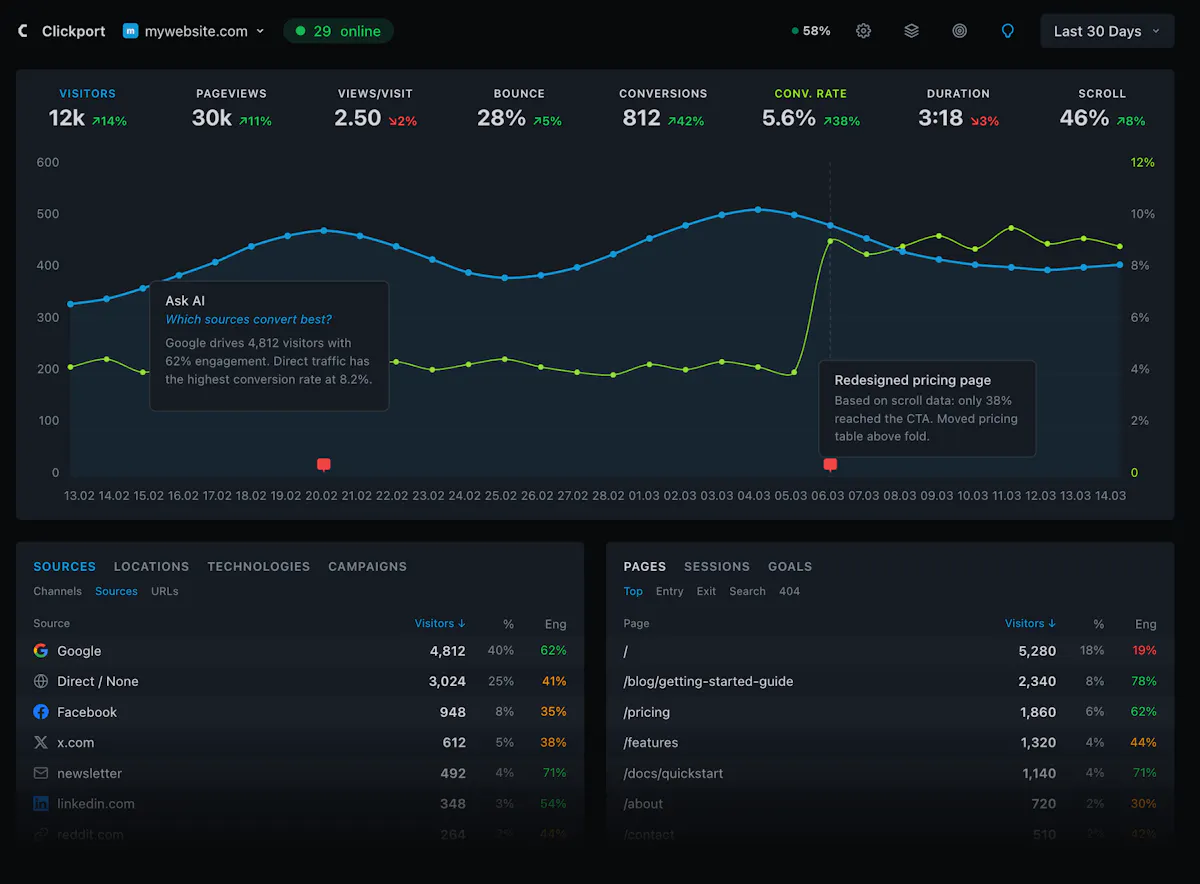Viewport: 1200px width, 884px height.
Task: Click the red annotation marker on 20.02
Action: pos(323,464)
